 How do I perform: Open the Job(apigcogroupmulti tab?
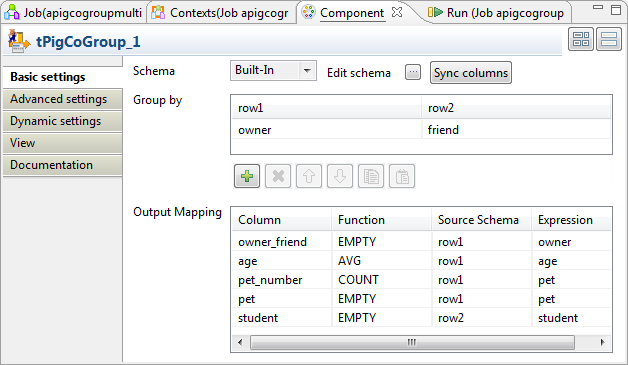tap(74, 13)
